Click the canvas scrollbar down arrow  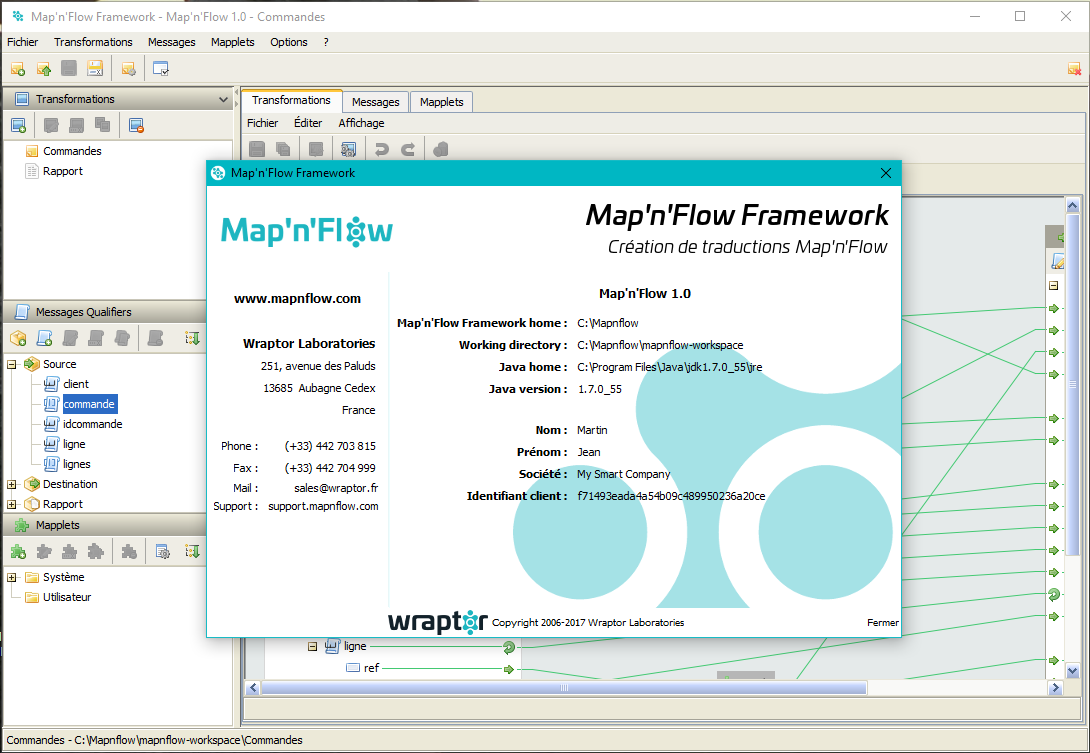coord(1073,671)
